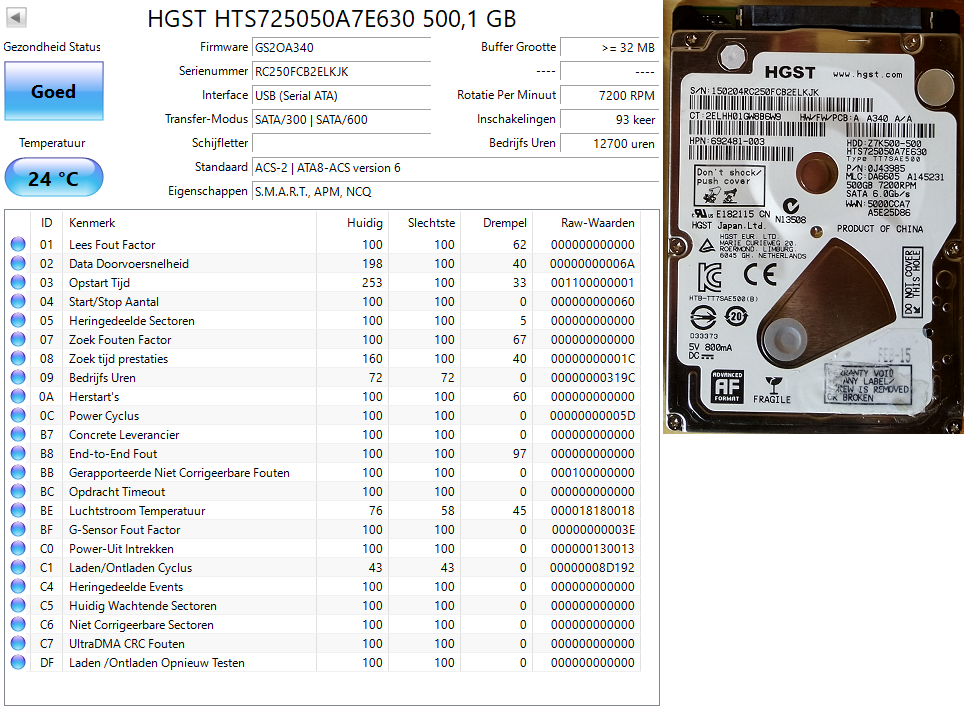Click the status orb for Luchtstroom Temperatuur
The height and width of the screenshot is (709, 964).
(18, 510)
